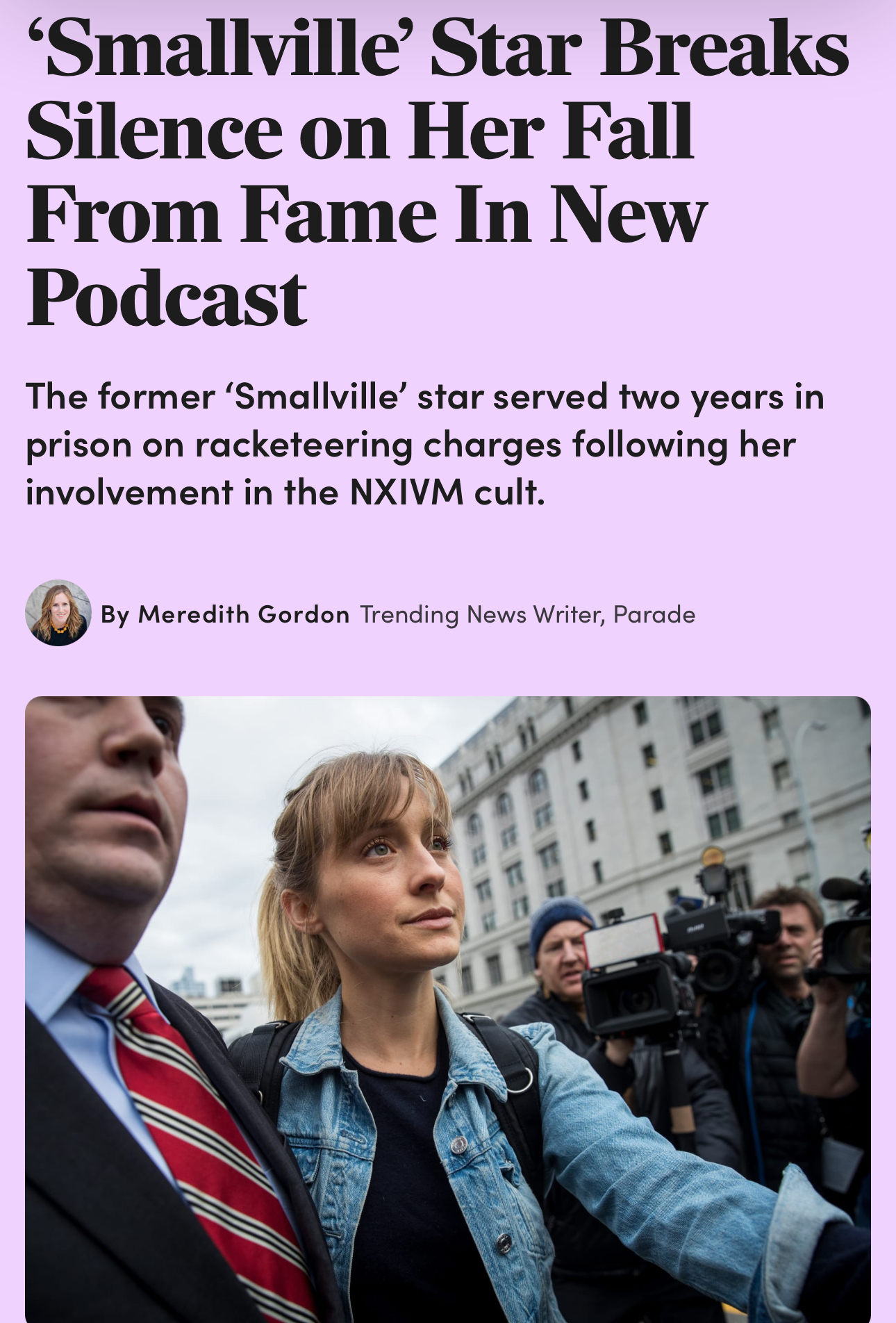
Task: Click the red striped tie in photo
Action: (x=201, y=1140)
